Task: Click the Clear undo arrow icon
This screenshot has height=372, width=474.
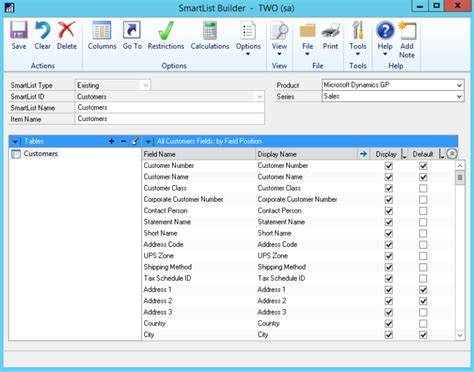Action: point(43,30)
